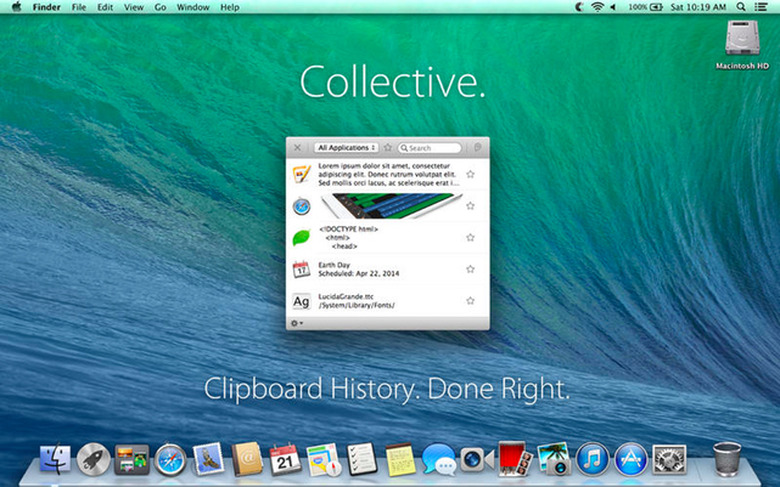The height and width of the screenshot is (487, 780).
Task: Select the Calendar Earth Day entry icon
Action: pyautogui.click(x=301, y=269)
